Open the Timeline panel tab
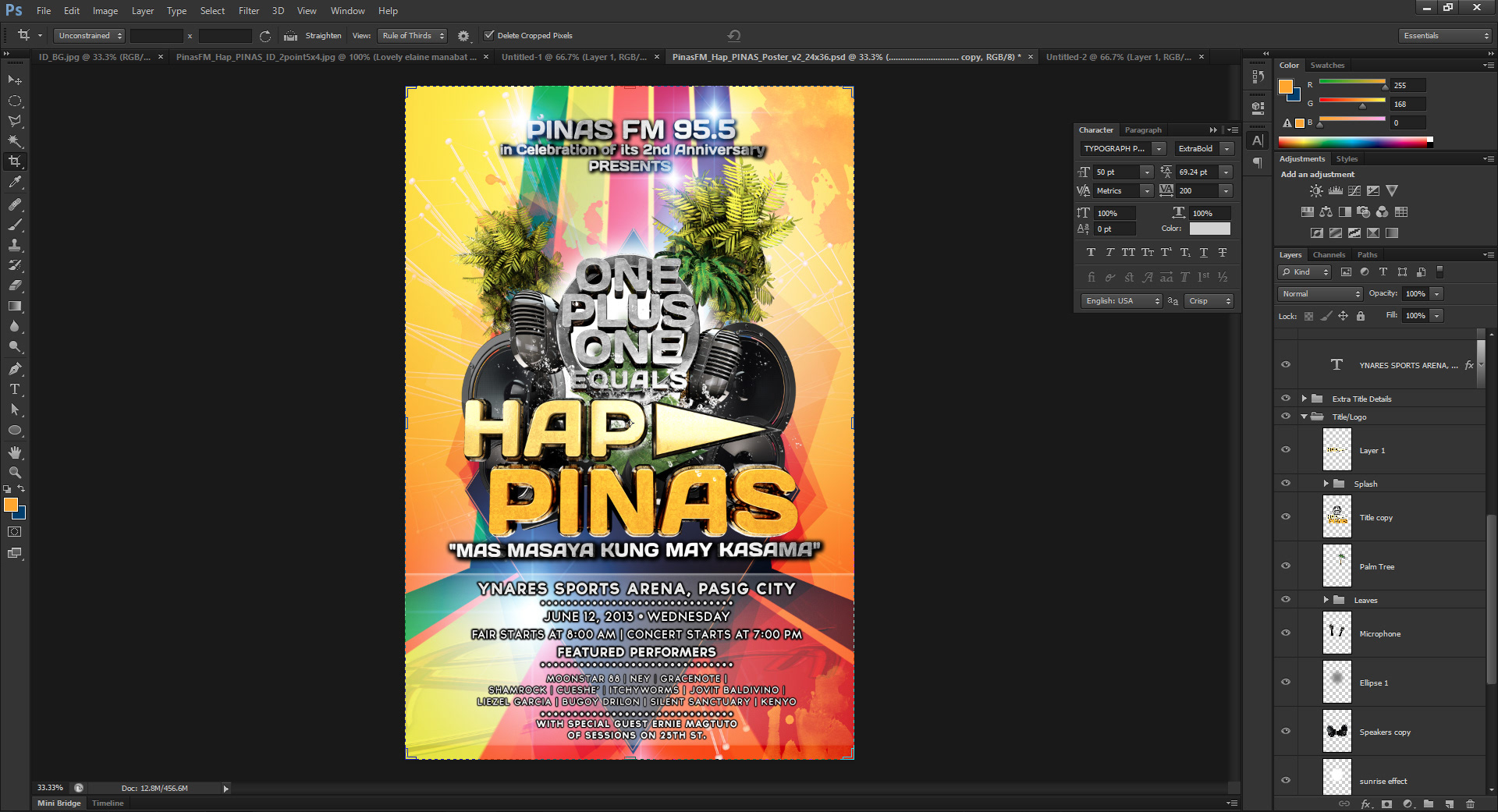This screenshot has width=1498, height=812. [108, 803]
